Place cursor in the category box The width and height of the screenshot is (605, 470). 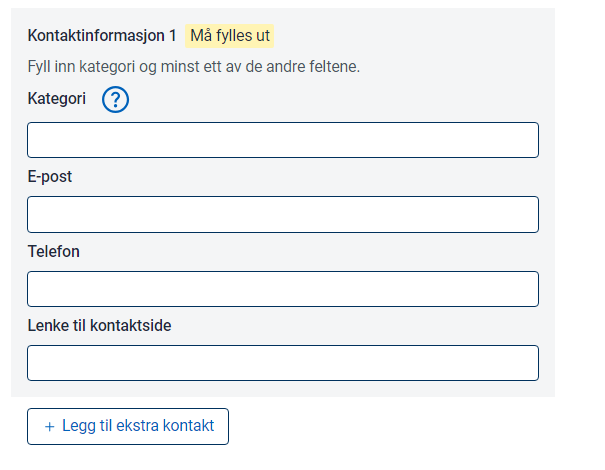(x=282, y=140)
